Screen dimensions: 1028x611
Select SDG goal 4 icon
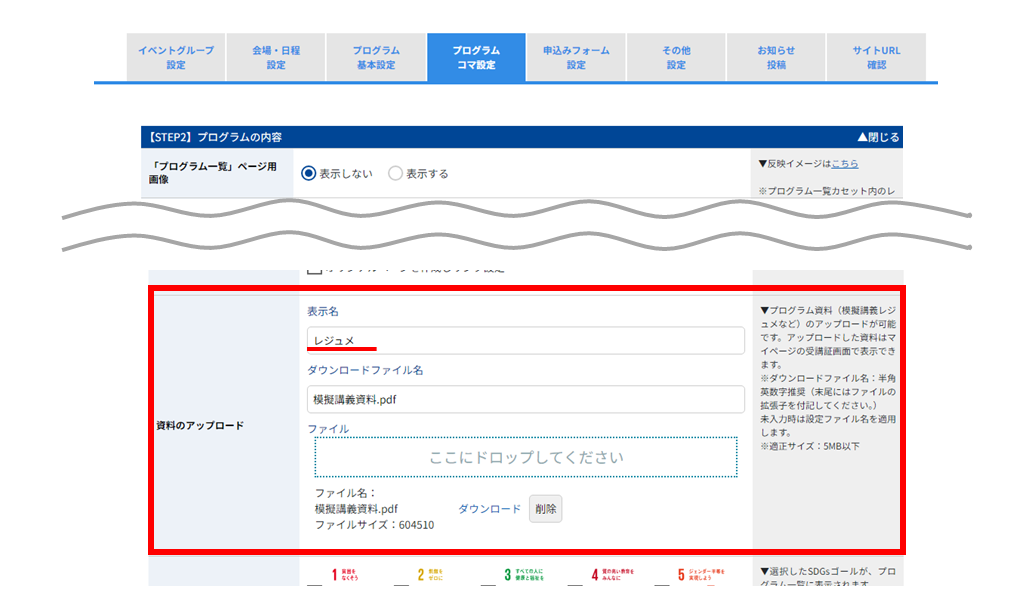612,575
